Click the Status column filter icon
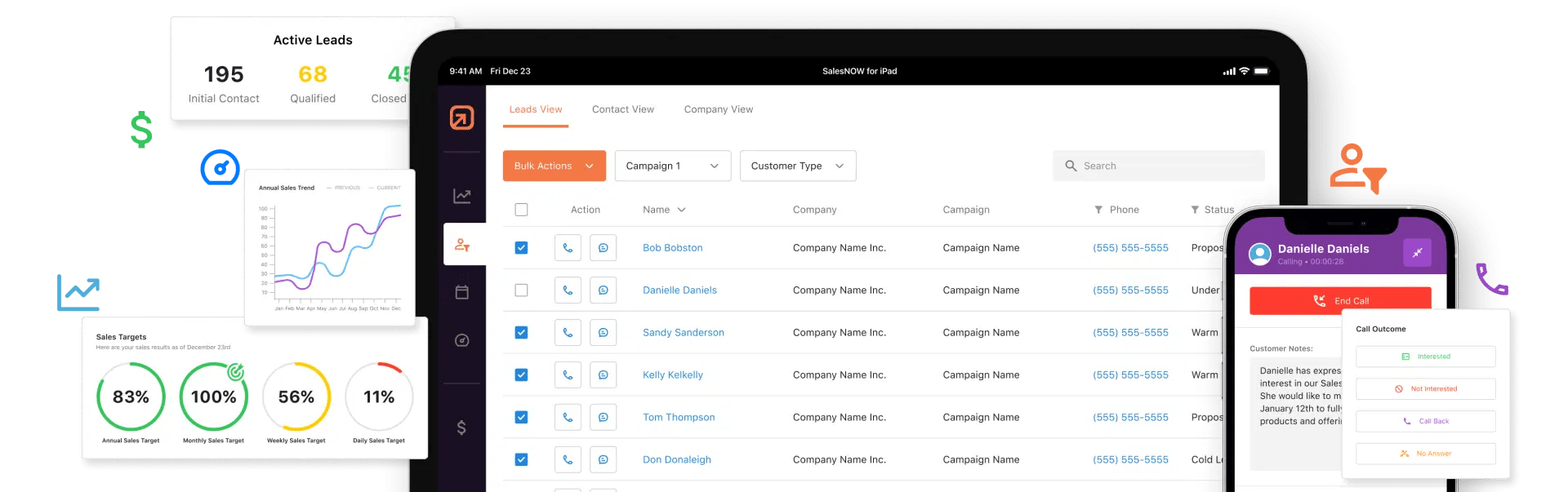The image size is (1568, 492). pos(1195,210)
